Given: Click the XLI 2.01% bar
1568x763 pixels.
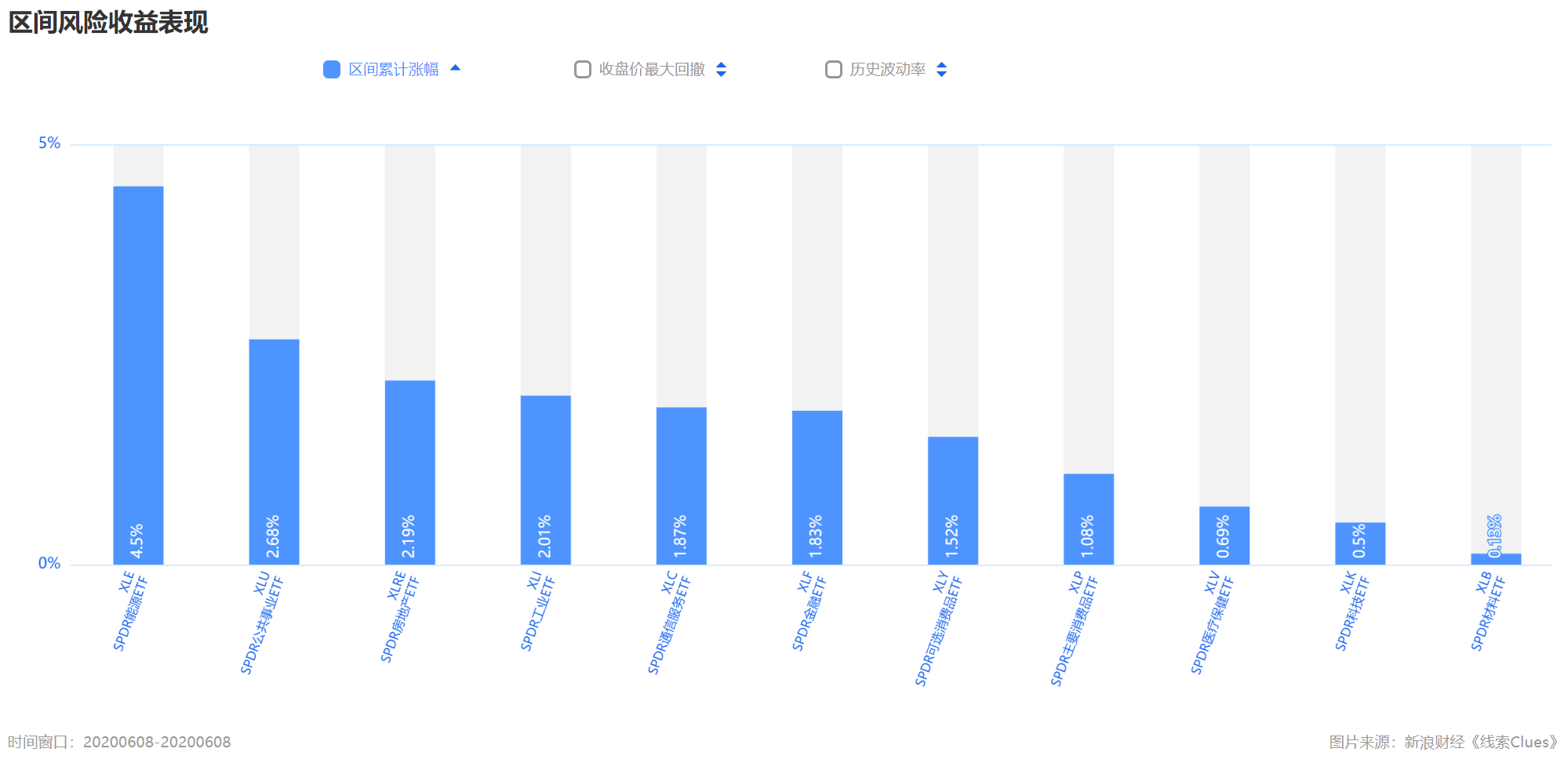Looking at the screenshot, I should (545, 479).
